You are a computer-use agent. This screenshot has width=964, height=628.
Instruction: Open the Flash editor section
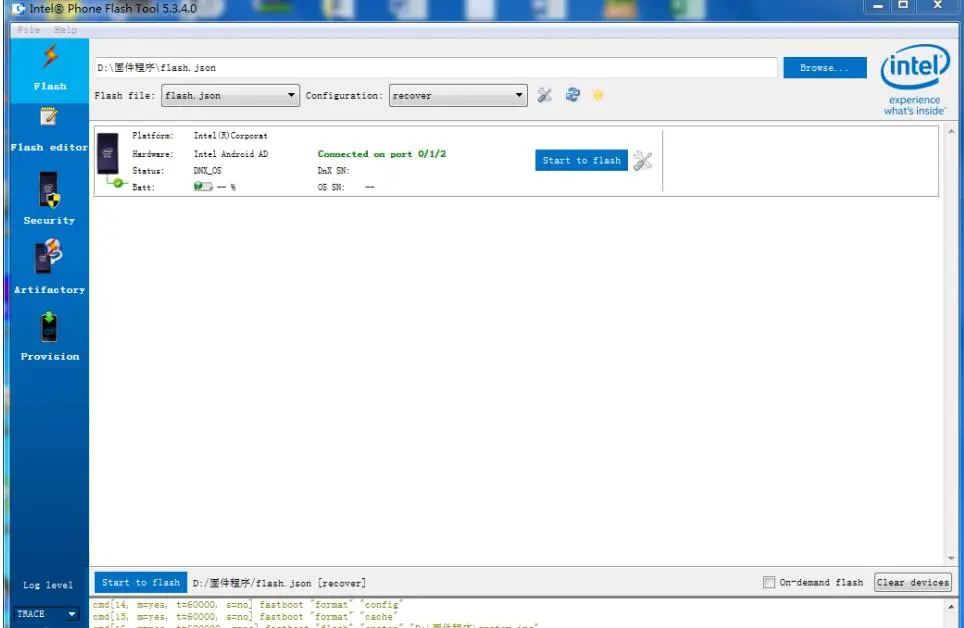pyautogui.click(x=49, y=129)
